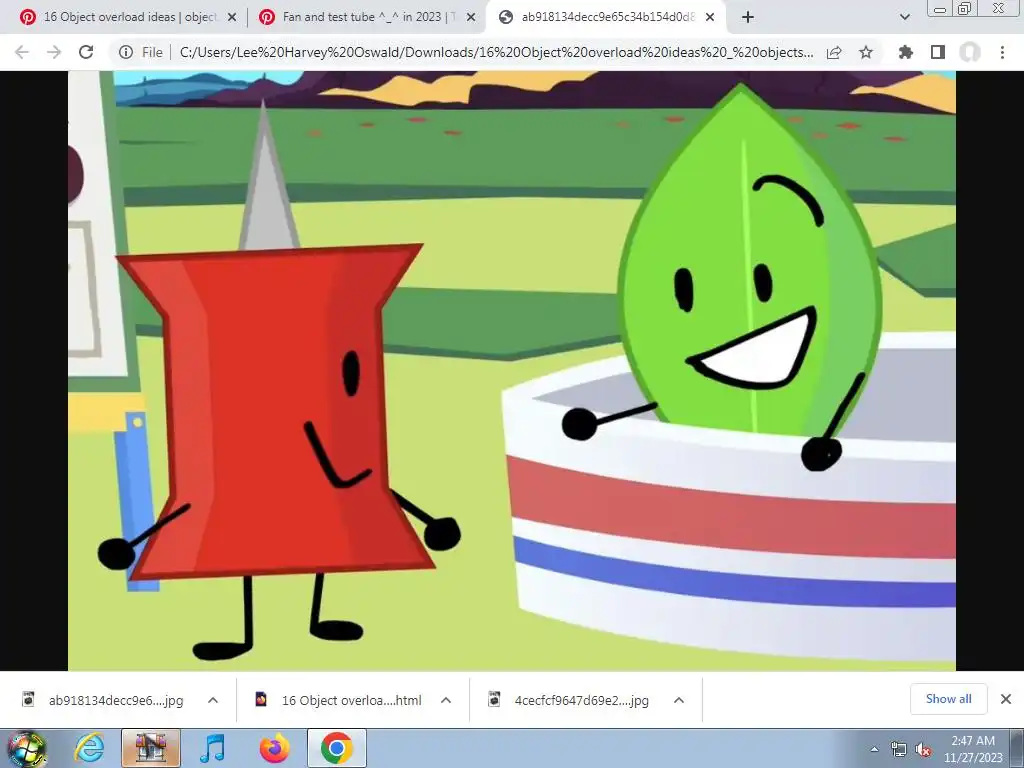Screen dimensions: 1024x768
Task: Open Chrome three-dot menu
Action: tap(1002, 52)
